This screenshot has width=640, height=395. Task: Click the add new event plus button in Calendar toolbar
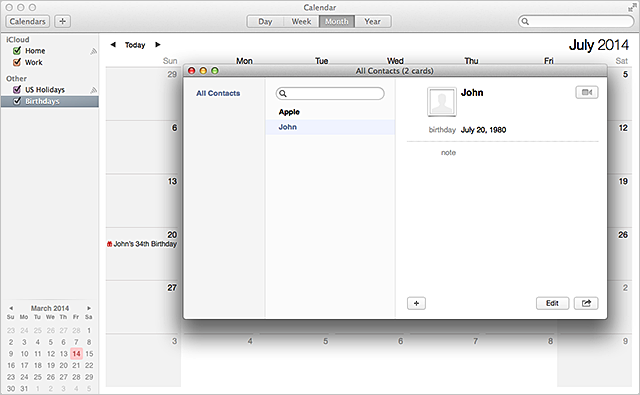62,21
